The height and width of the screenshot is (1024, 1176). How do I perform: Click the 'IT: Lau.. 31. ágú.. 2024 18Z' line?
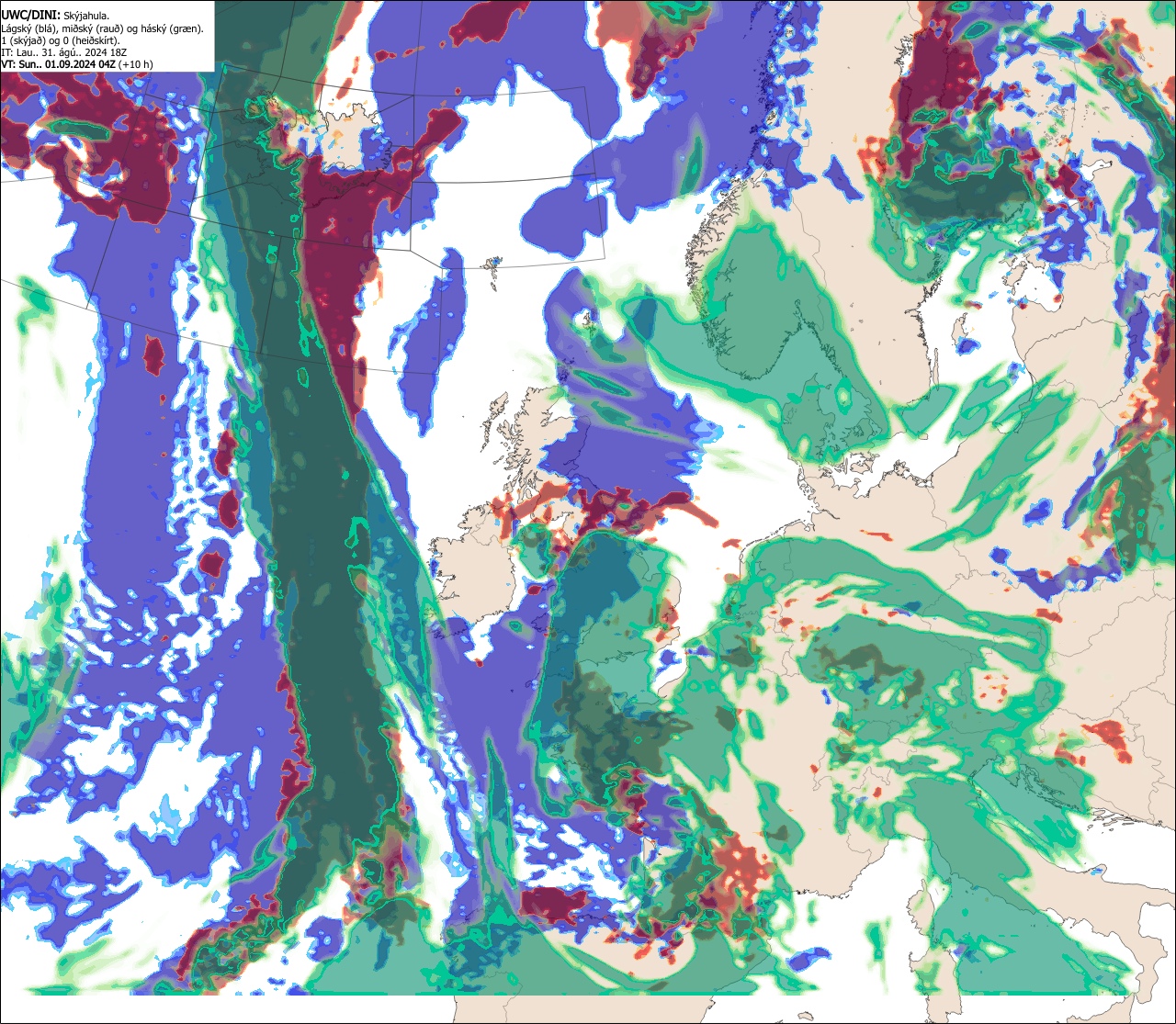(62, 51)
